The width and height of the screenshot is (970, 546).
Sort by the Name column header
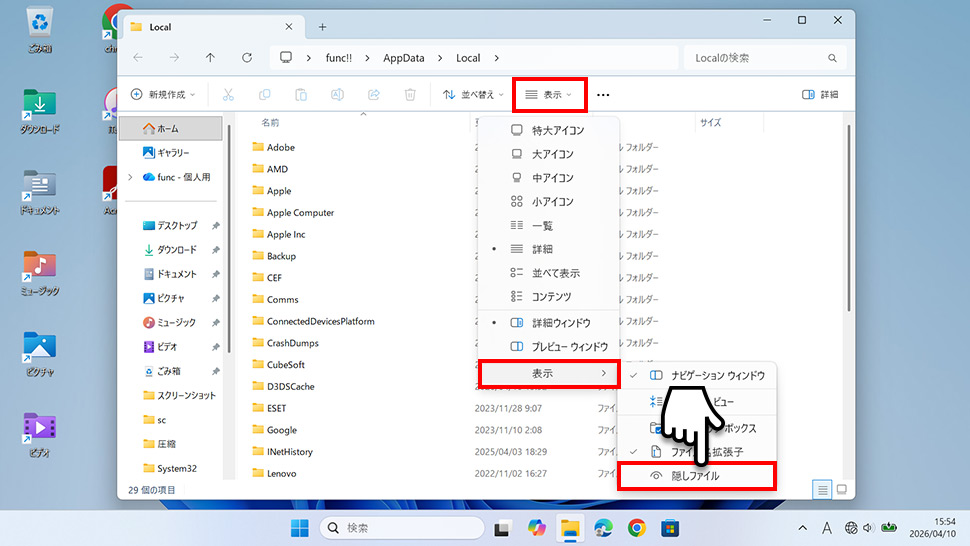point(270,122)
